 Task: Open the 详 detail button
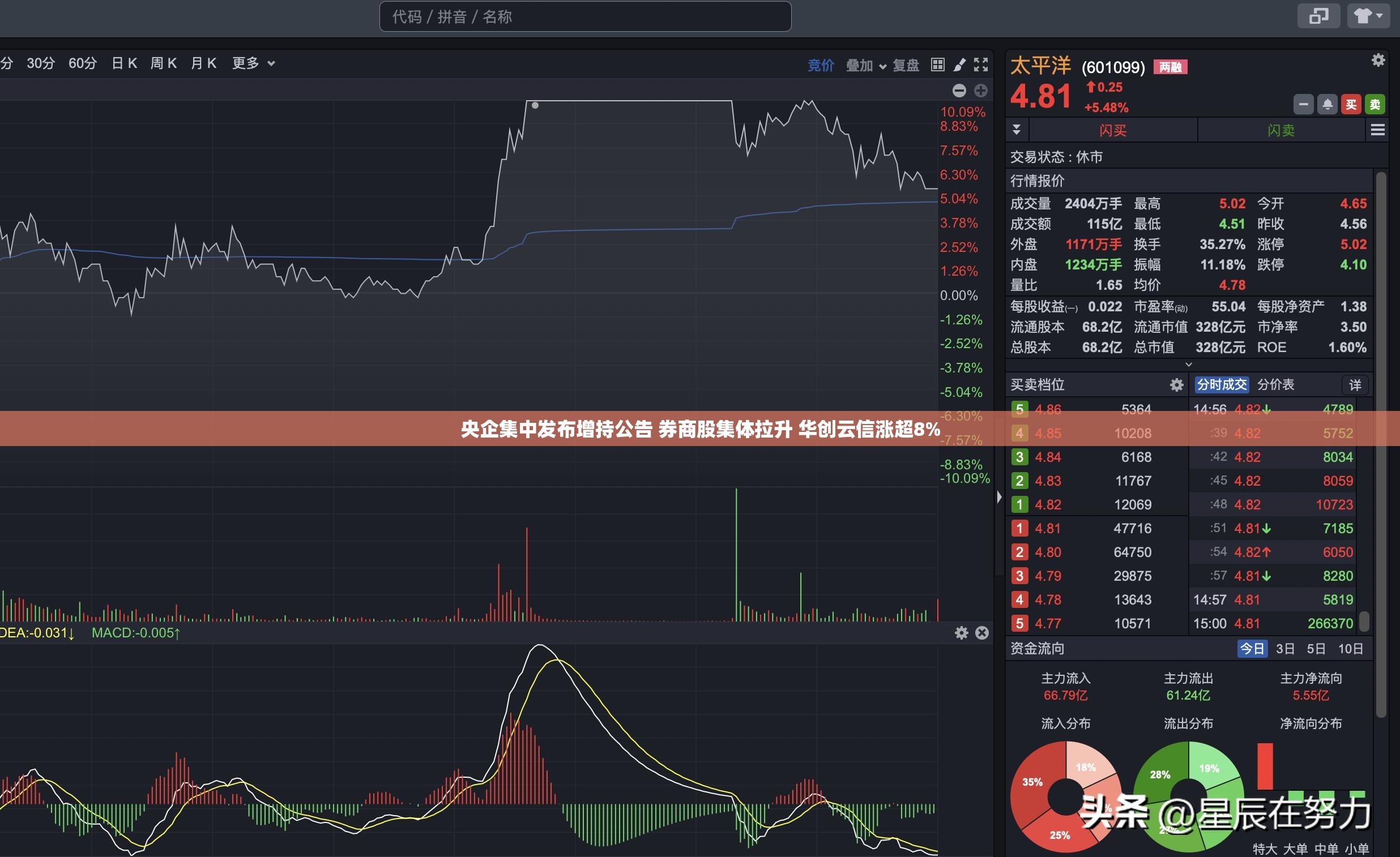(x=1355, y=385)
